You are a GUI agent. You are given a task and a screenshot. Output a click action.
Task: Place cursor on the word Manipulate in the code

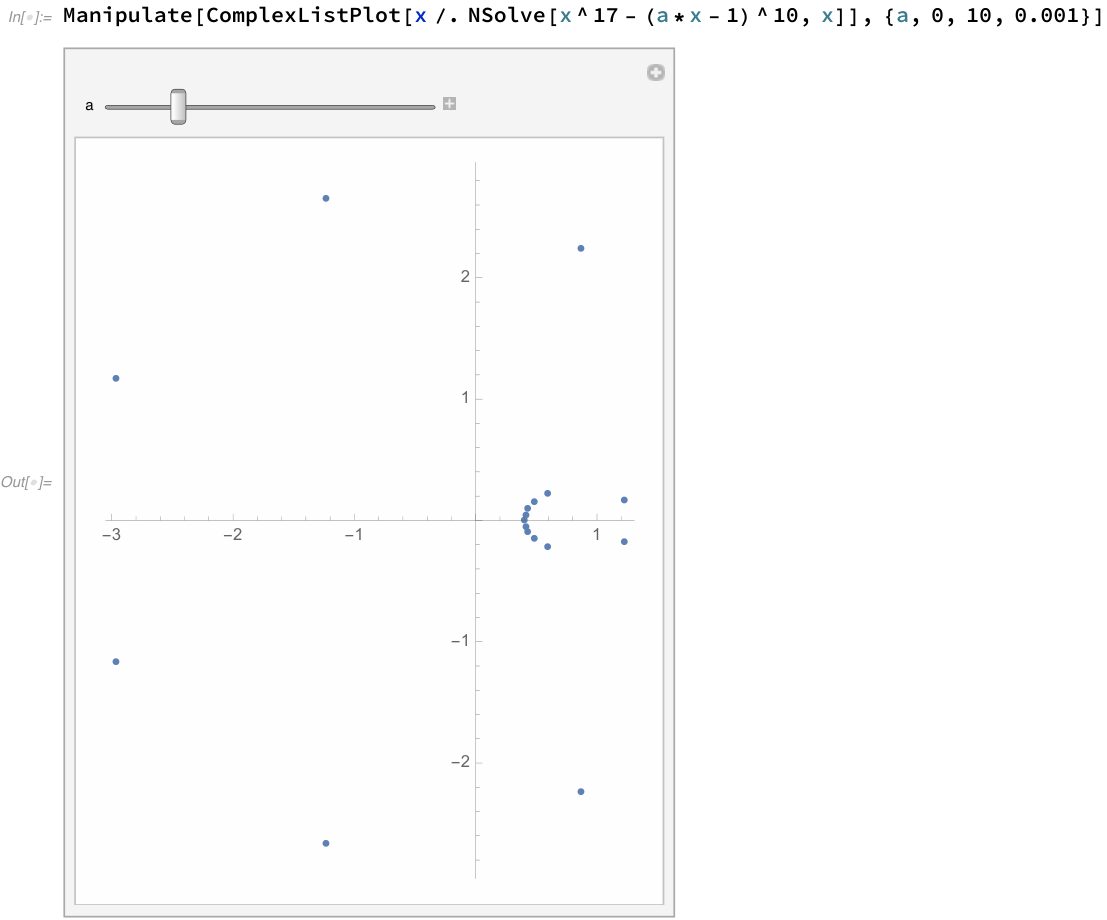(x=128, y=16)
